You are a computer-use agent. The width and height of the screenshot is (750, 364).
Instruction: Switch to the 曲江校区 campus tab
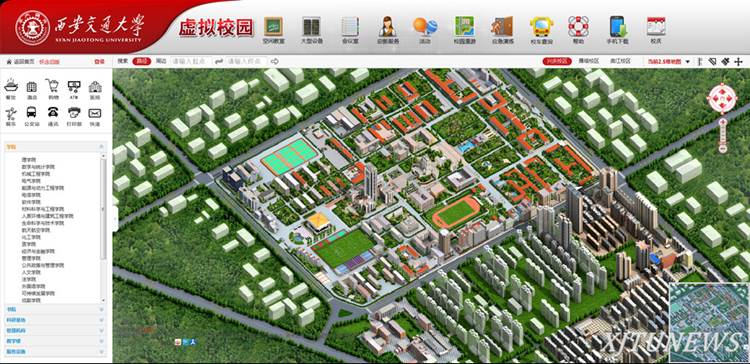point(619,61)
